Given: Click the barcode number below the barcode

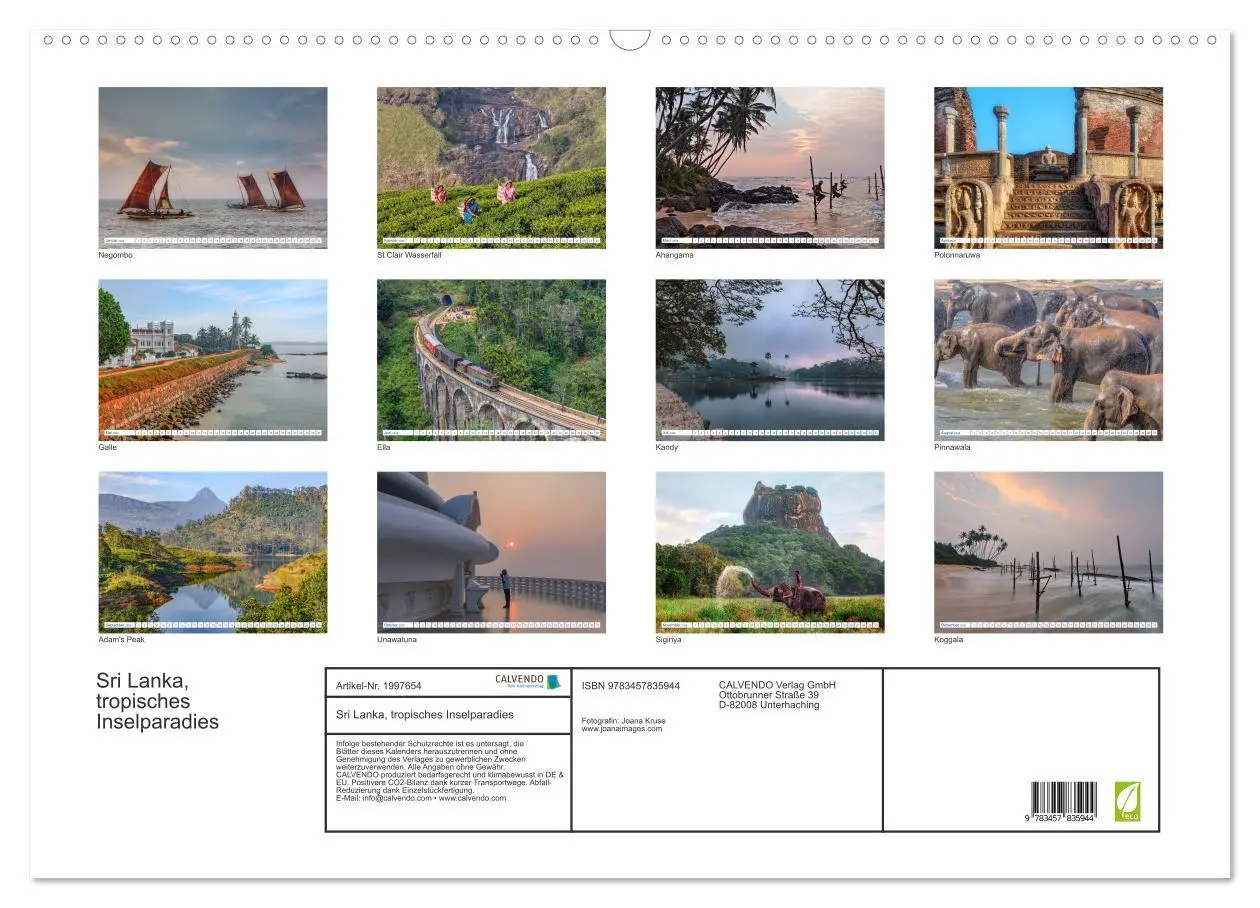Looking at the screenshot, I should pos(1060,819).
